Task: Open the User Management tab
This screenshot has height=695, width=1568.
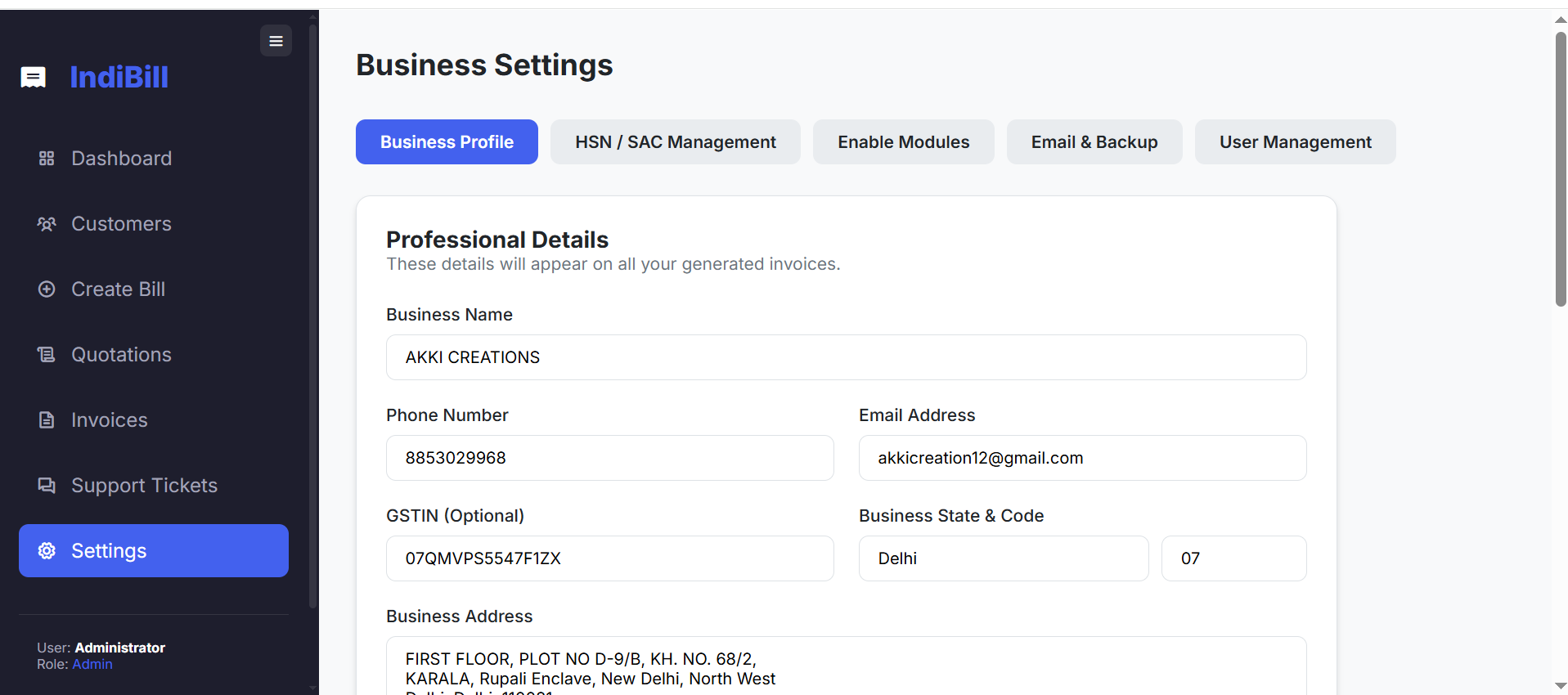Action: point(1295,141)
